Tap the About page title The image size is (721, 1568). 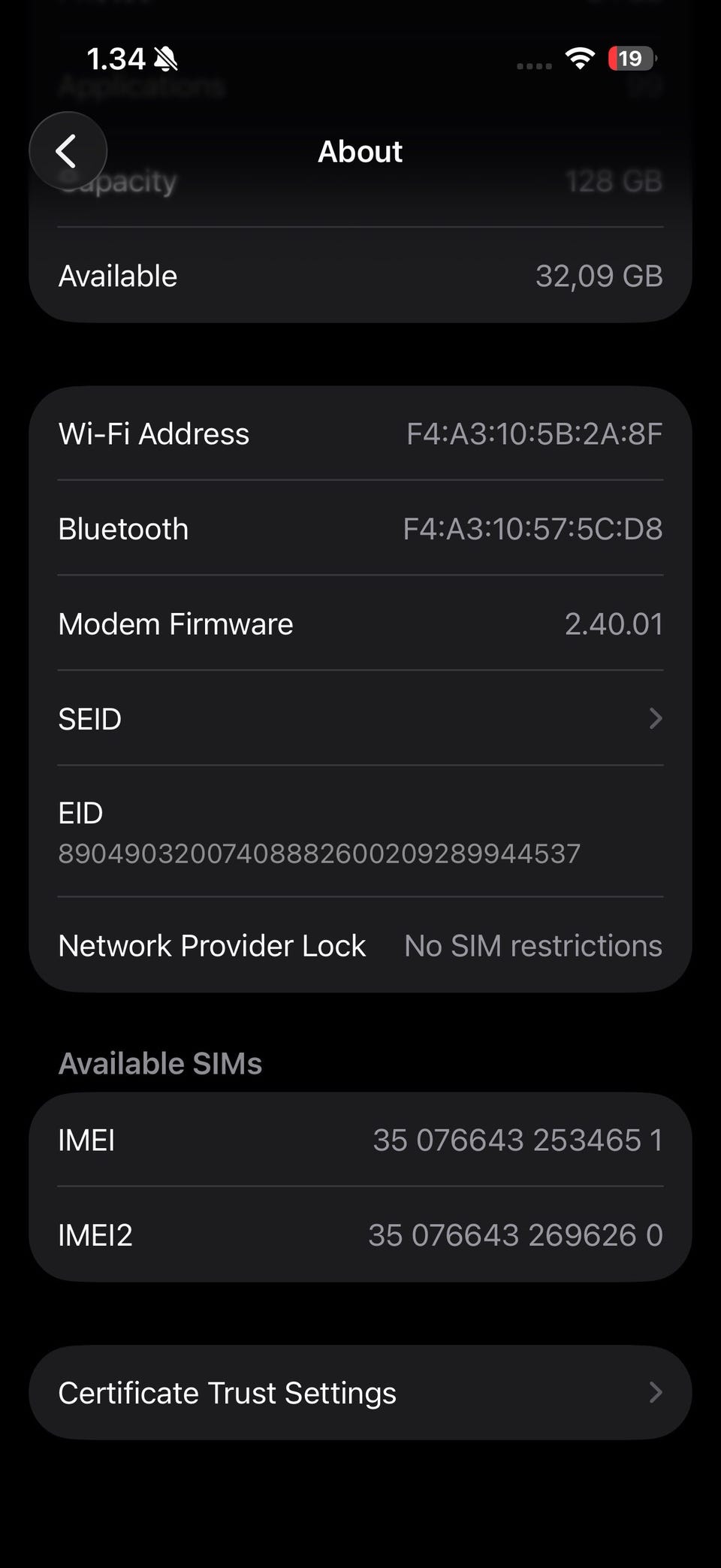[x=360, y=151]
